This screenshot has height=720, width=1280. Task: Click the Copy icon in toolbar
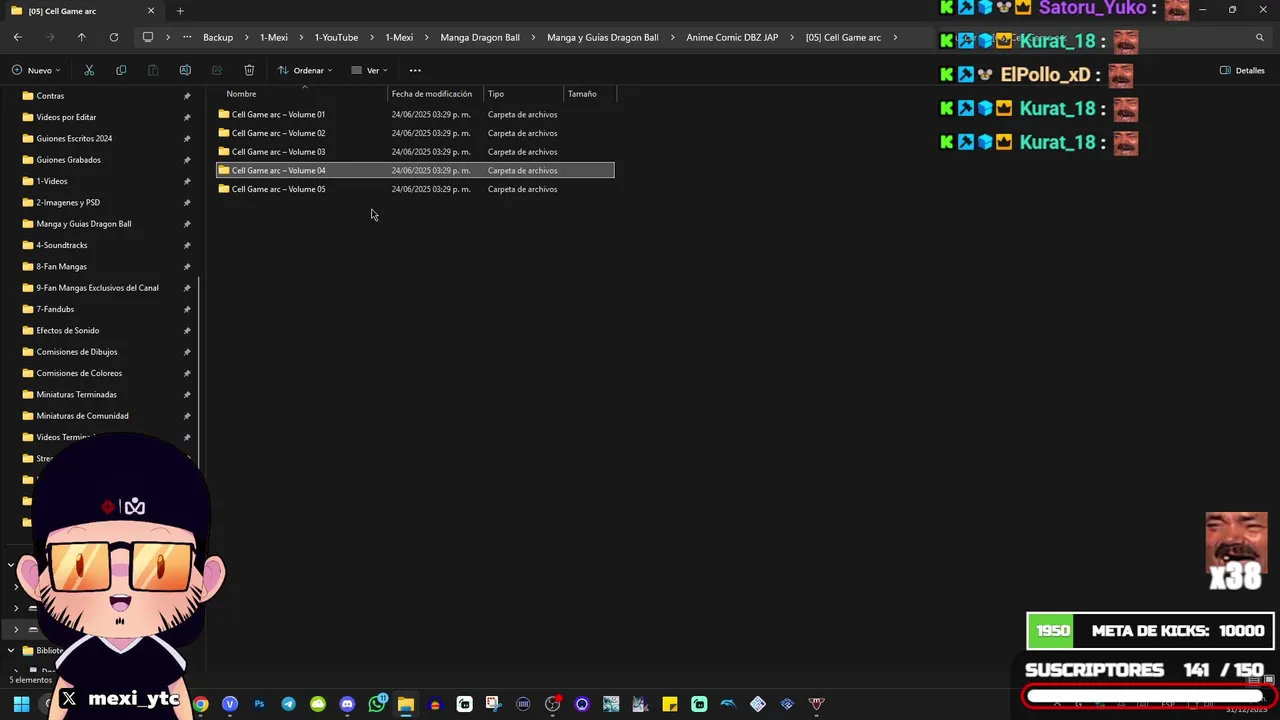pos(121,70)
